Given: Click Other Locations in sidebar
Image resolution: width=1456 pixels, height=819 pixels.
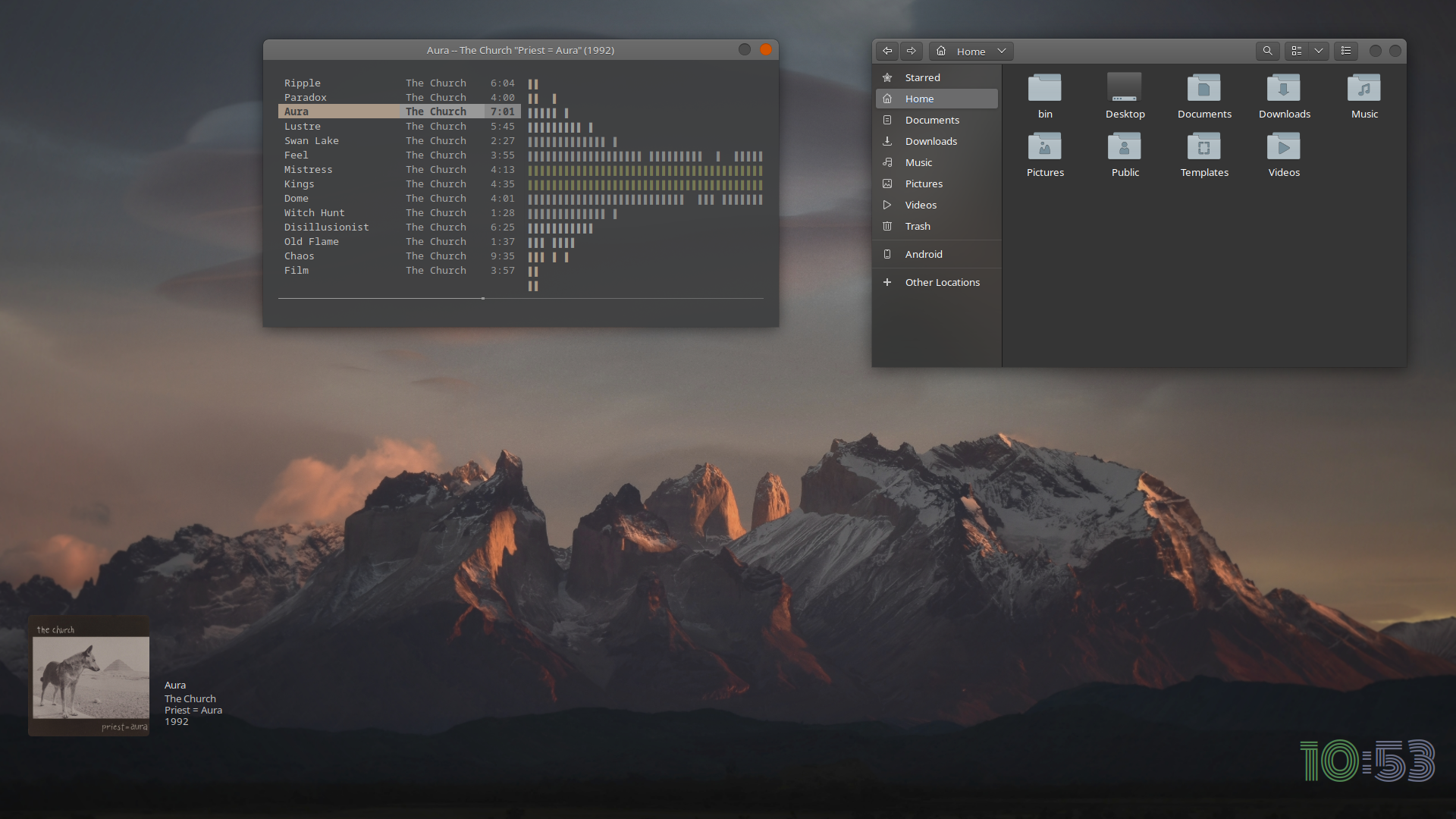Looking at the screenshot, I should (x=942, y=282).
